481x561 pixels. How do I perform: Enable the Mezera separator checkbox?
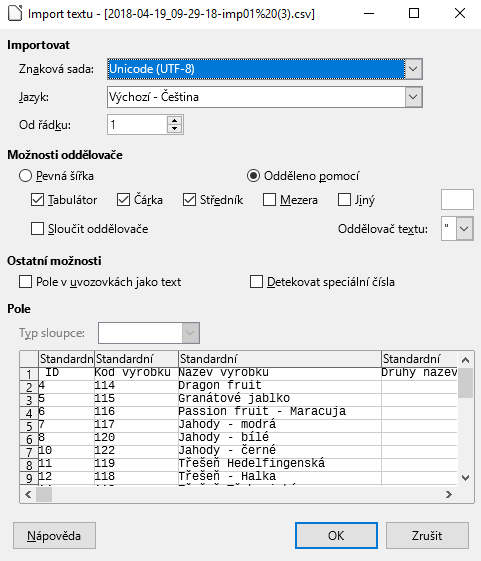click(269, 200)
